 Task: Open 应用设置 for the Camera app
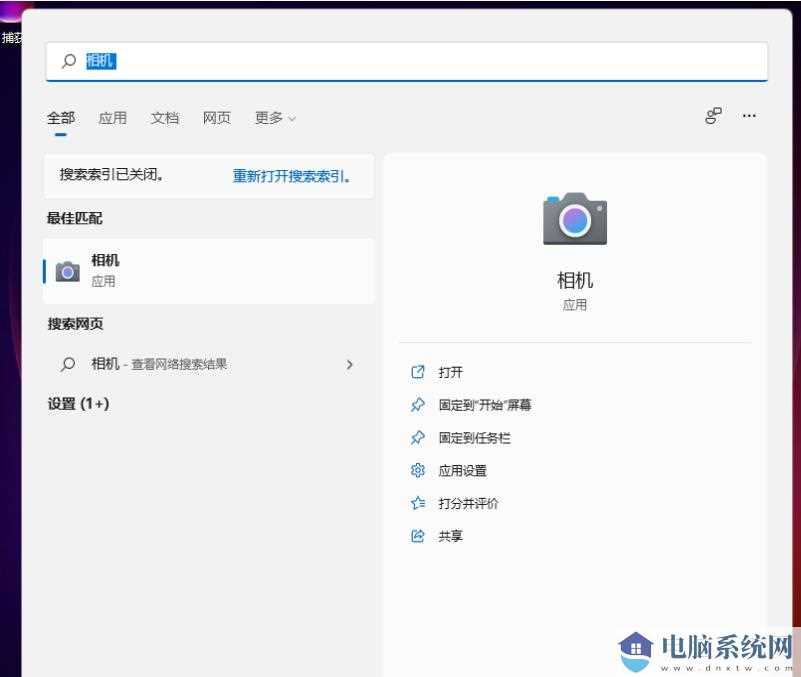pos(417,470)
